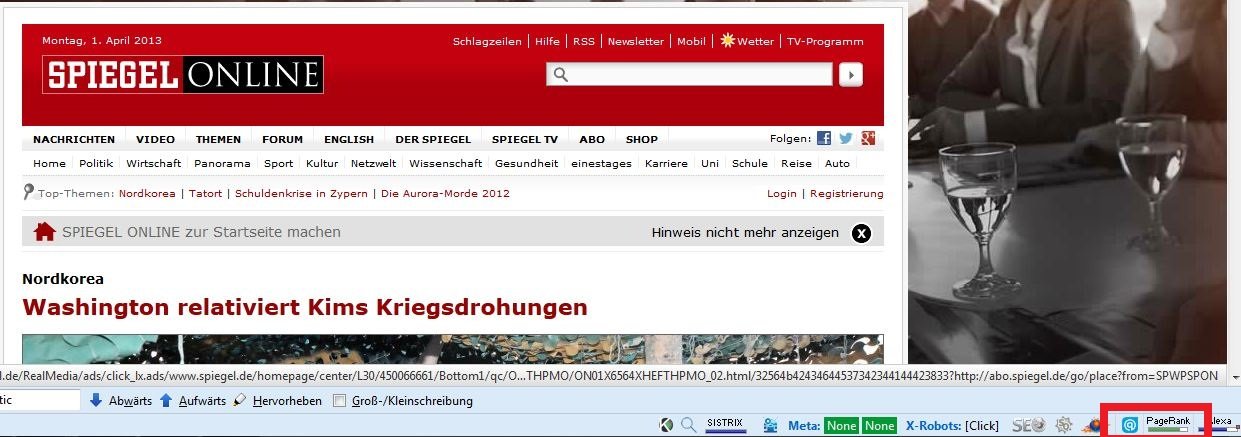Select the Kultur section

pos(322,163)
